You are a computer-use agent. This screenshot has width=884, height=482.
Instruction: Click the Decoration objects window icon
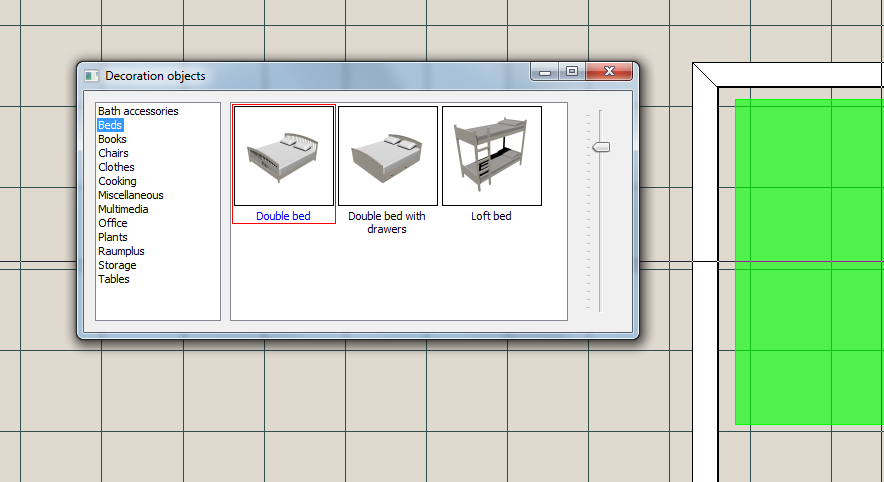pyautogui.click(x=92, y=76)
